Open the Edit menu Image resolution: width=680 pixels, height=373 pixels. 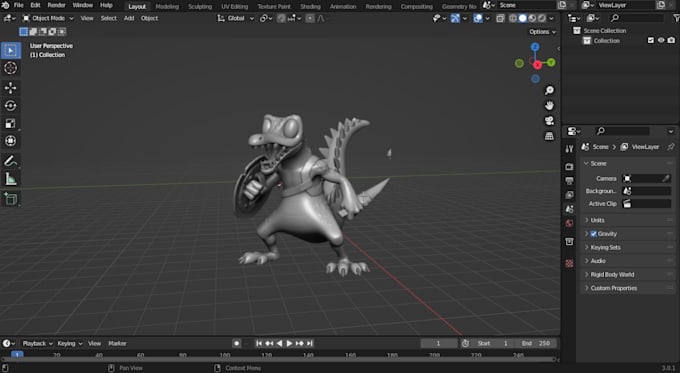[35, 5]
